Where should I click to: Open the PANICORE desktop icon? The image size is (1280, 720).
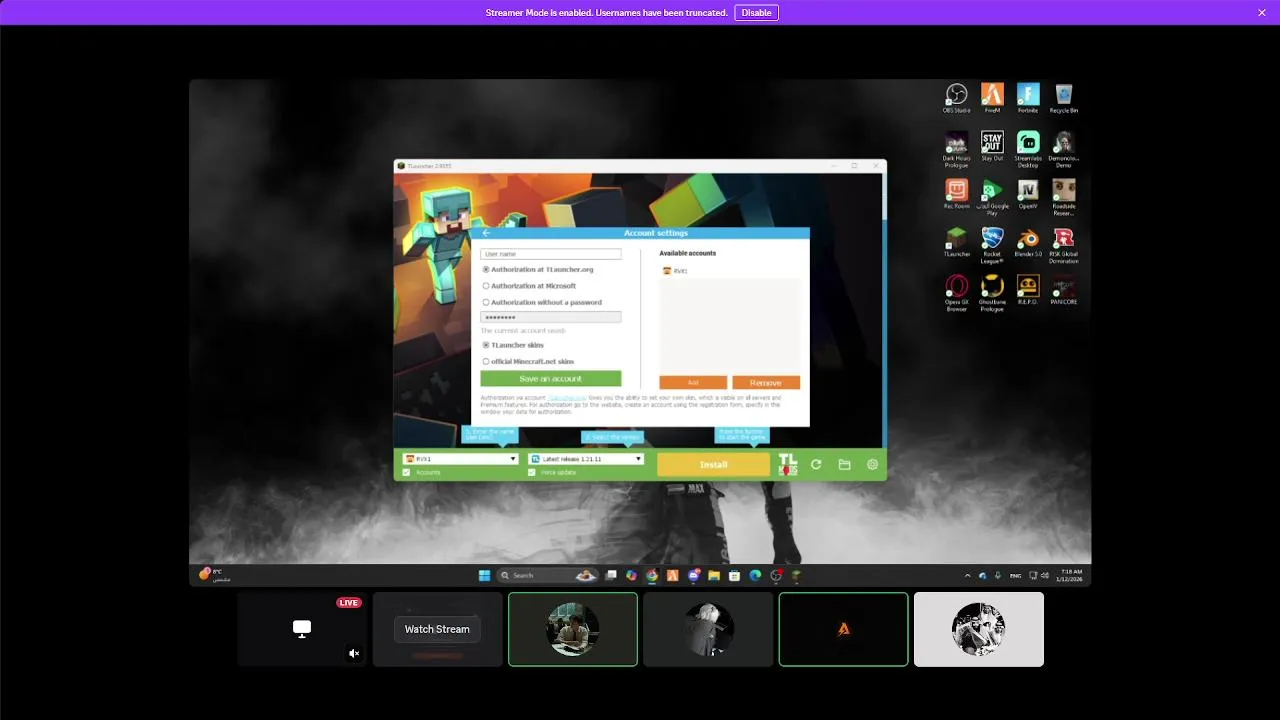tap(1064, 291)
